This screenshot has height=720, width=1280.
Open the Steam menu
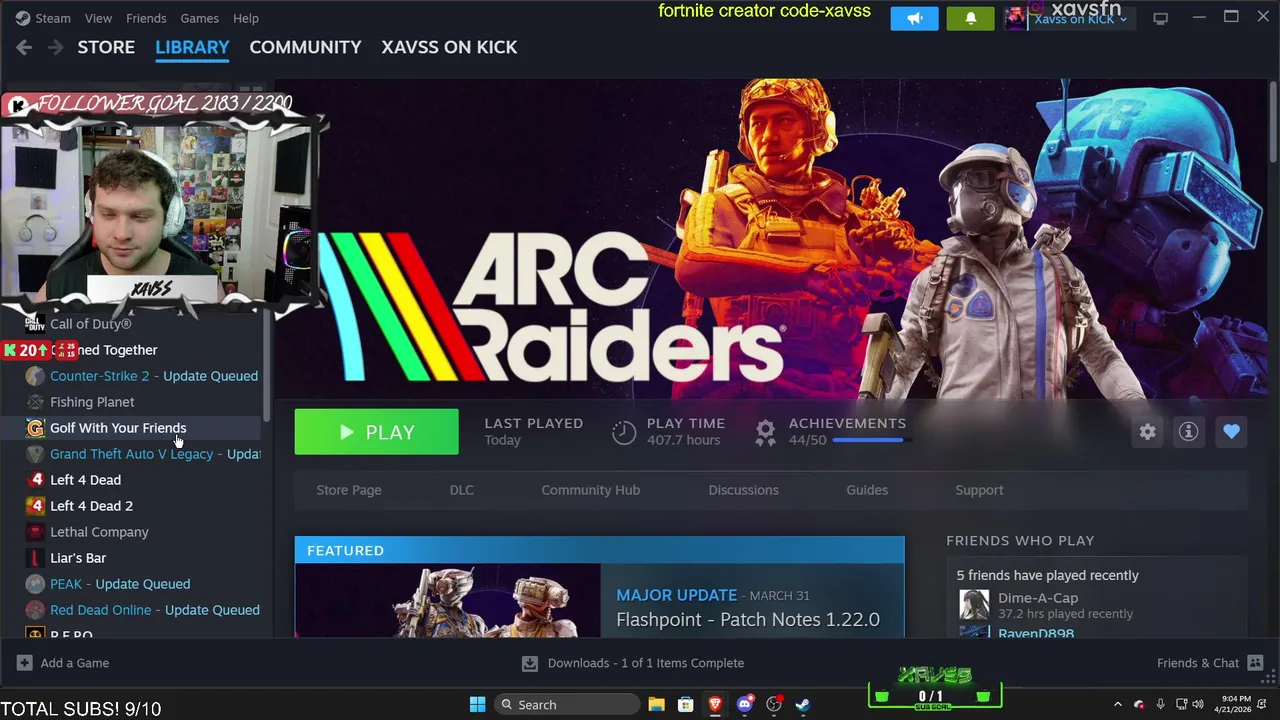point(53,18)
